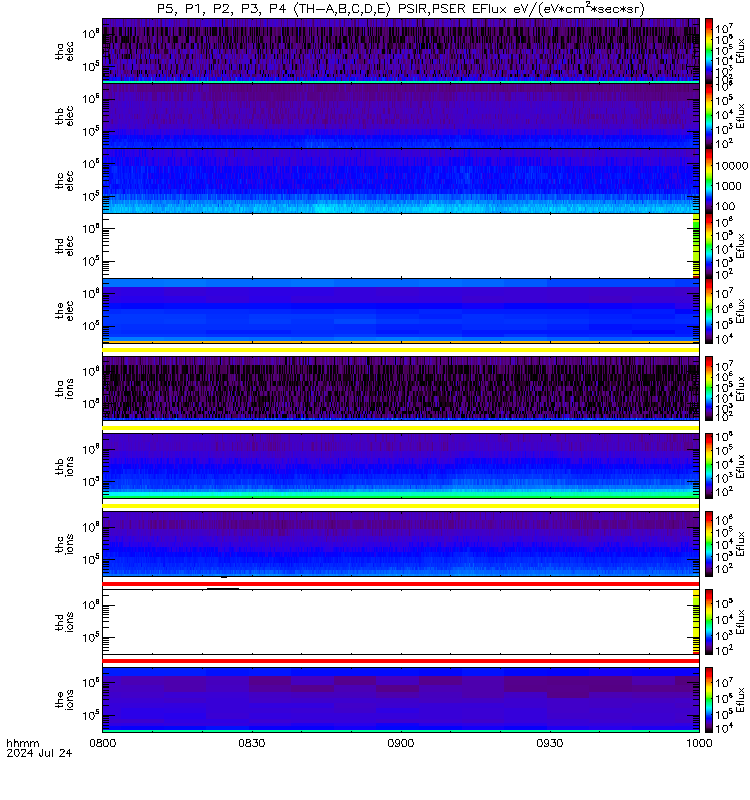The height and width of the screenshot is (800, 750).
Task: Click inside the tha ions spectrogram panel
Action: click(x=401, y=388)
